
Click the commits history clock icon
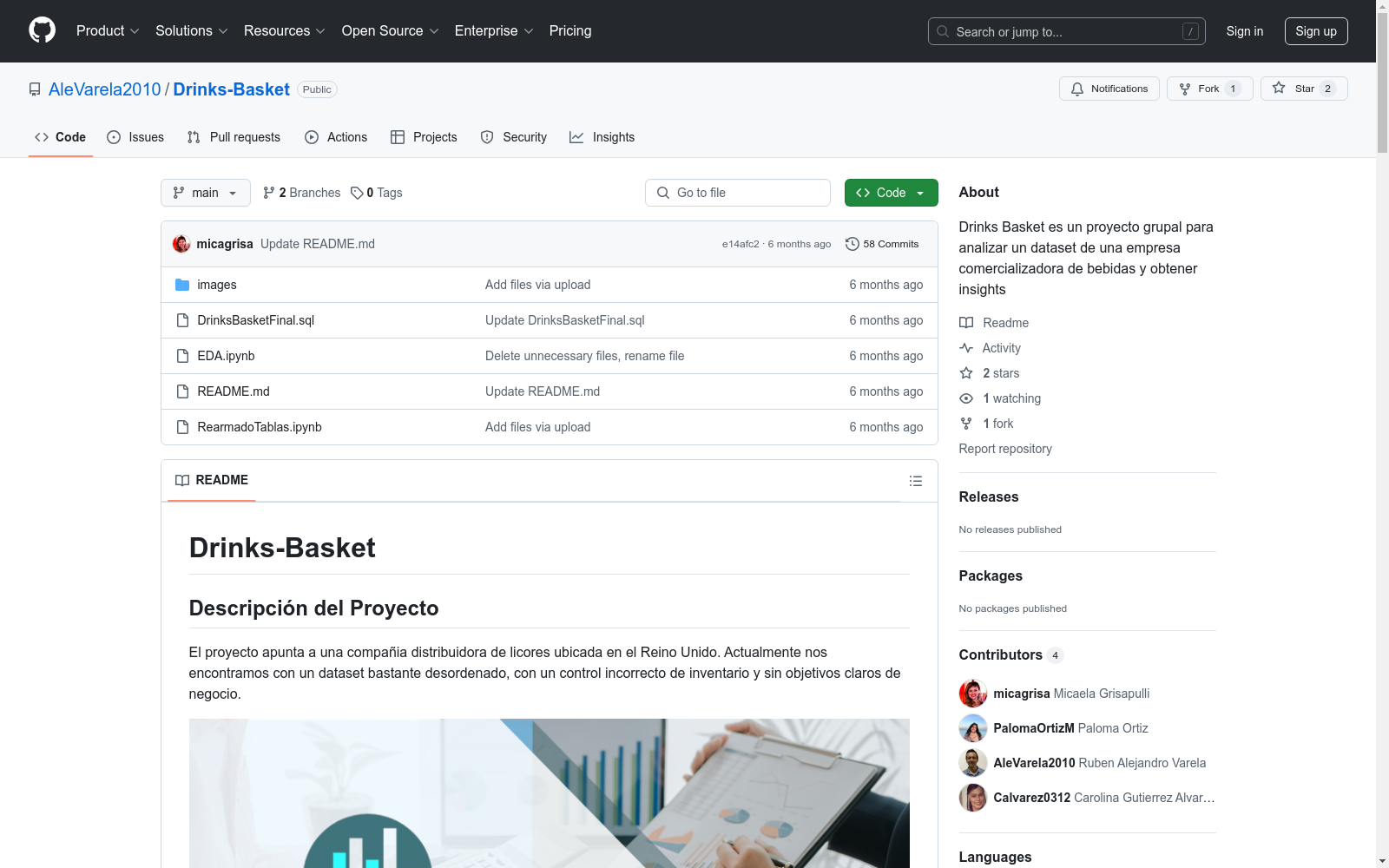(852, 244)
